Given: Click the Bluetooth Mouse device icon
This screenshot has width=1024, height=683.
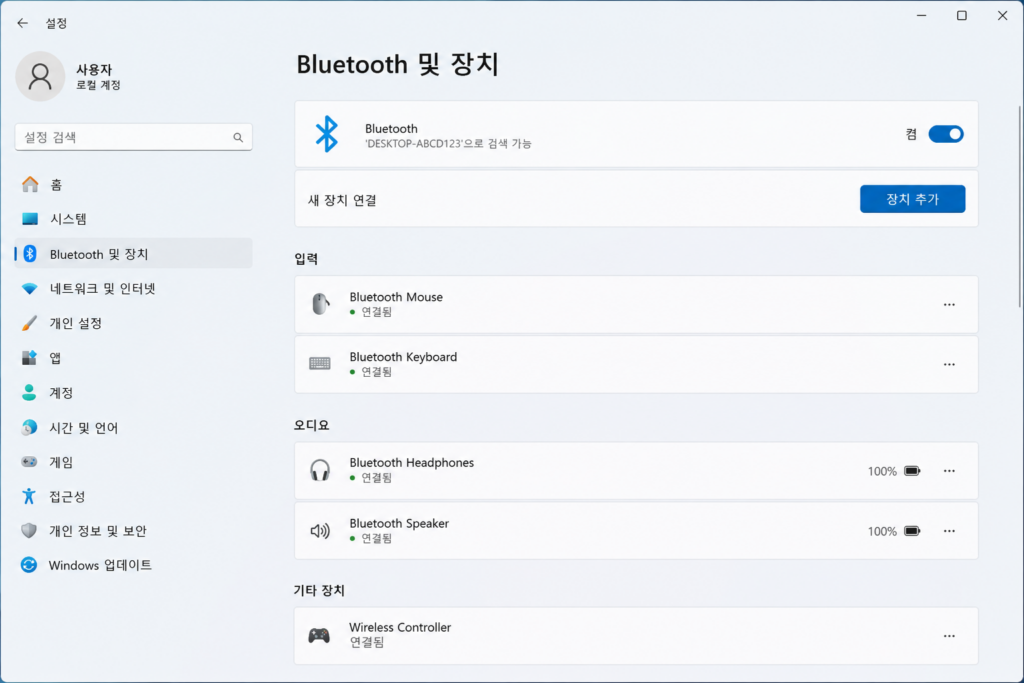Looking at the screenshot, I should click(320, 304).
